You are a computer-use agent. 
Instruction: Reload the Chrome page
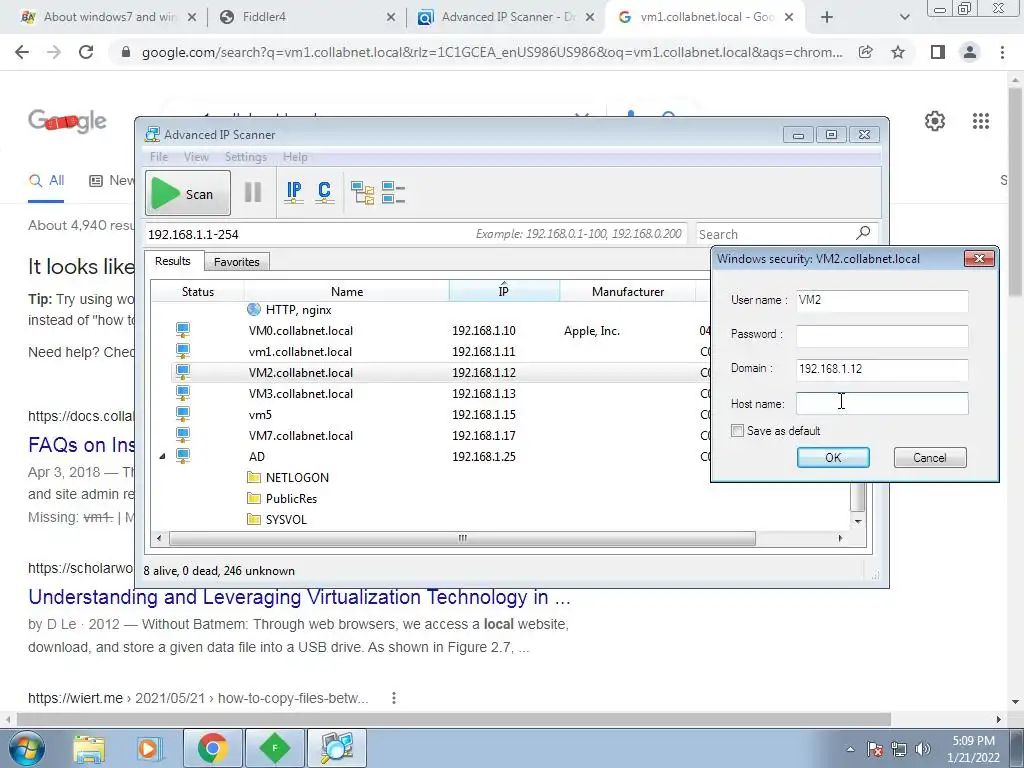[86, 52]
